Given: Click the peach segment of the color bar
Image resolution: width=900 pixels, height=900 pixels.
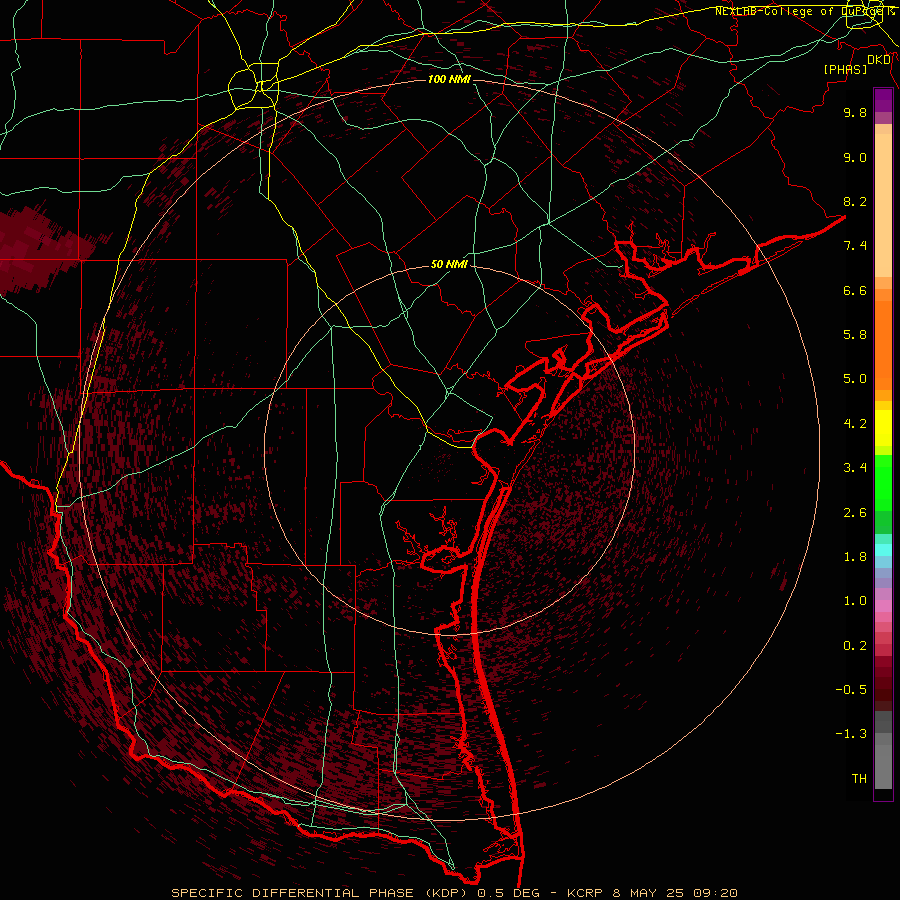Looking at the screenshot, I should (x=883, y=201).
